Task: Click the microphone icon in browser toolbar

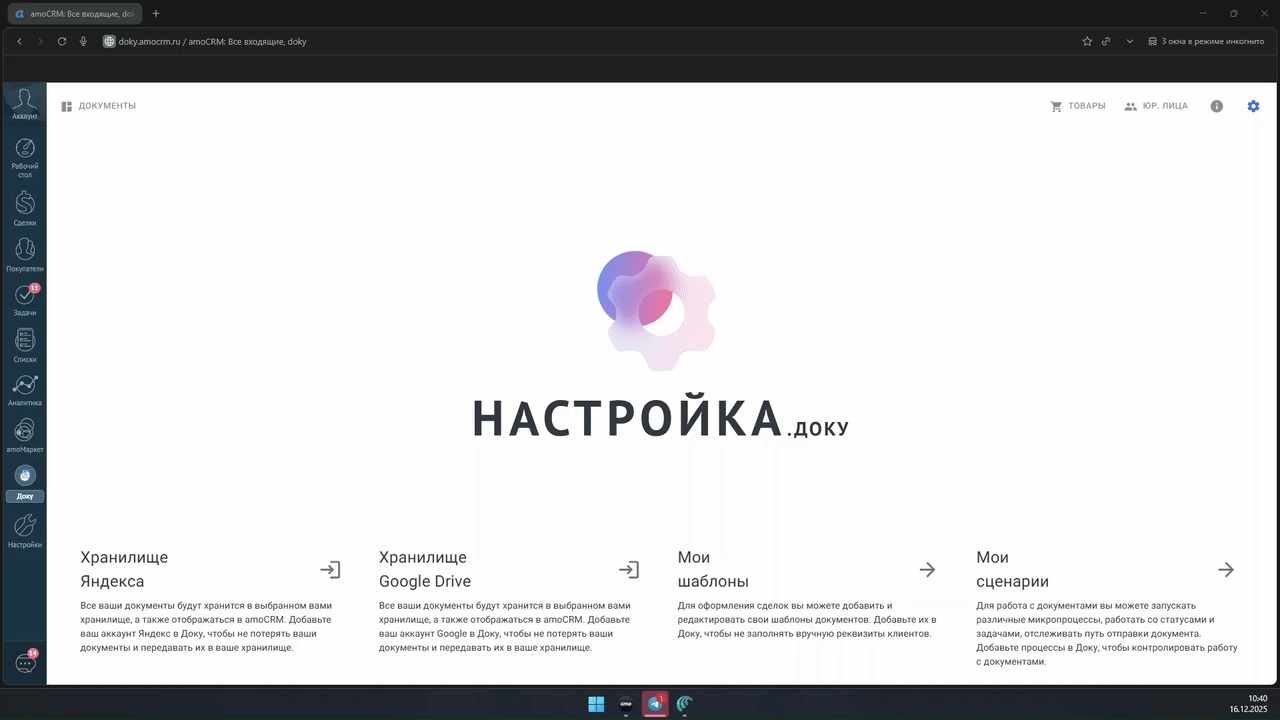Action: point(83,41)
